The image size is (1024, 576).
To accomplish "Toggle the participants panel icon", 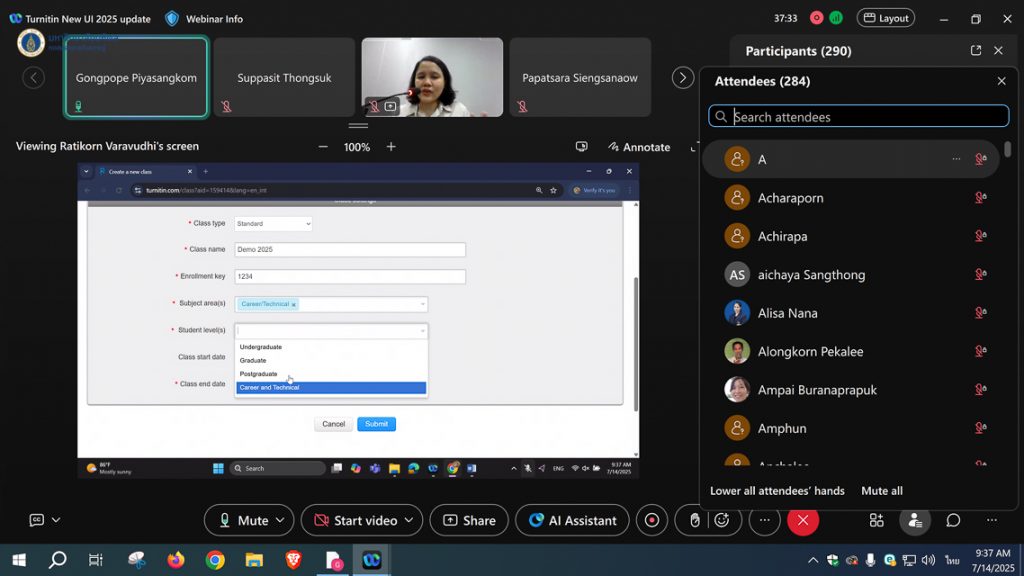I will click(914, 520).
